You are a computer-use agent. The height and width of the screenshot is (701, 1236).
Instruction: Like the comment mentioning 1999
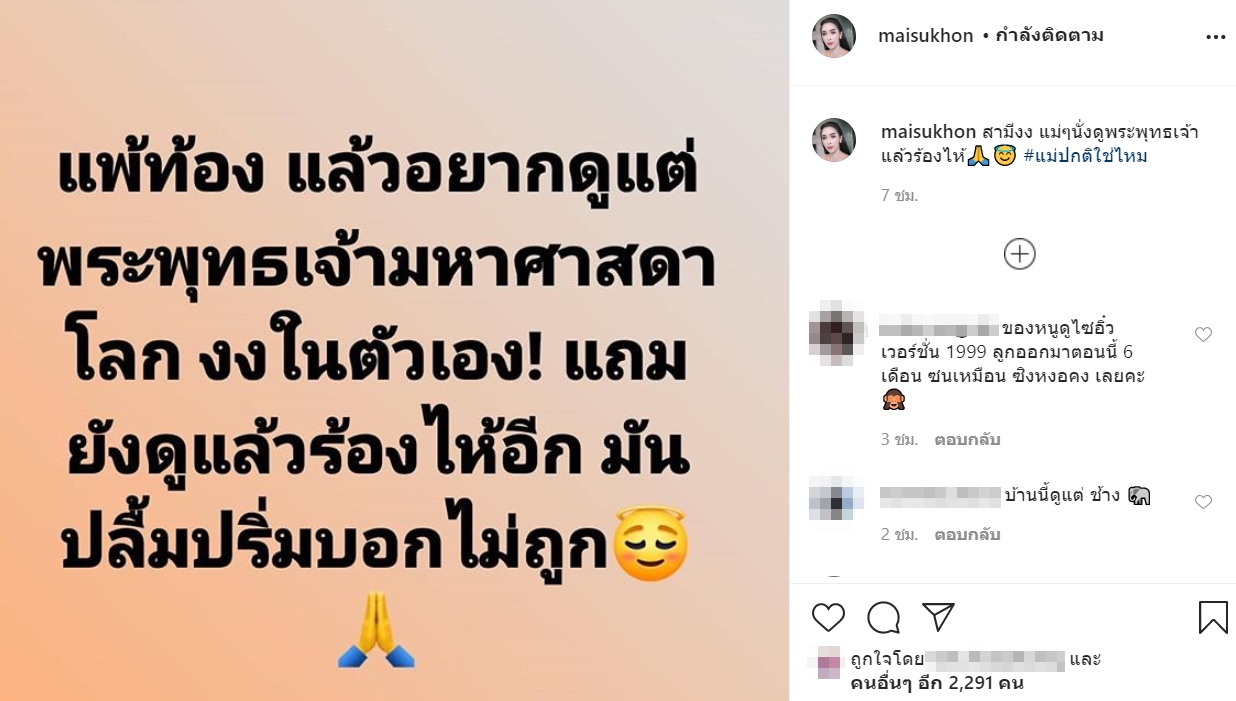(1203, 335)
